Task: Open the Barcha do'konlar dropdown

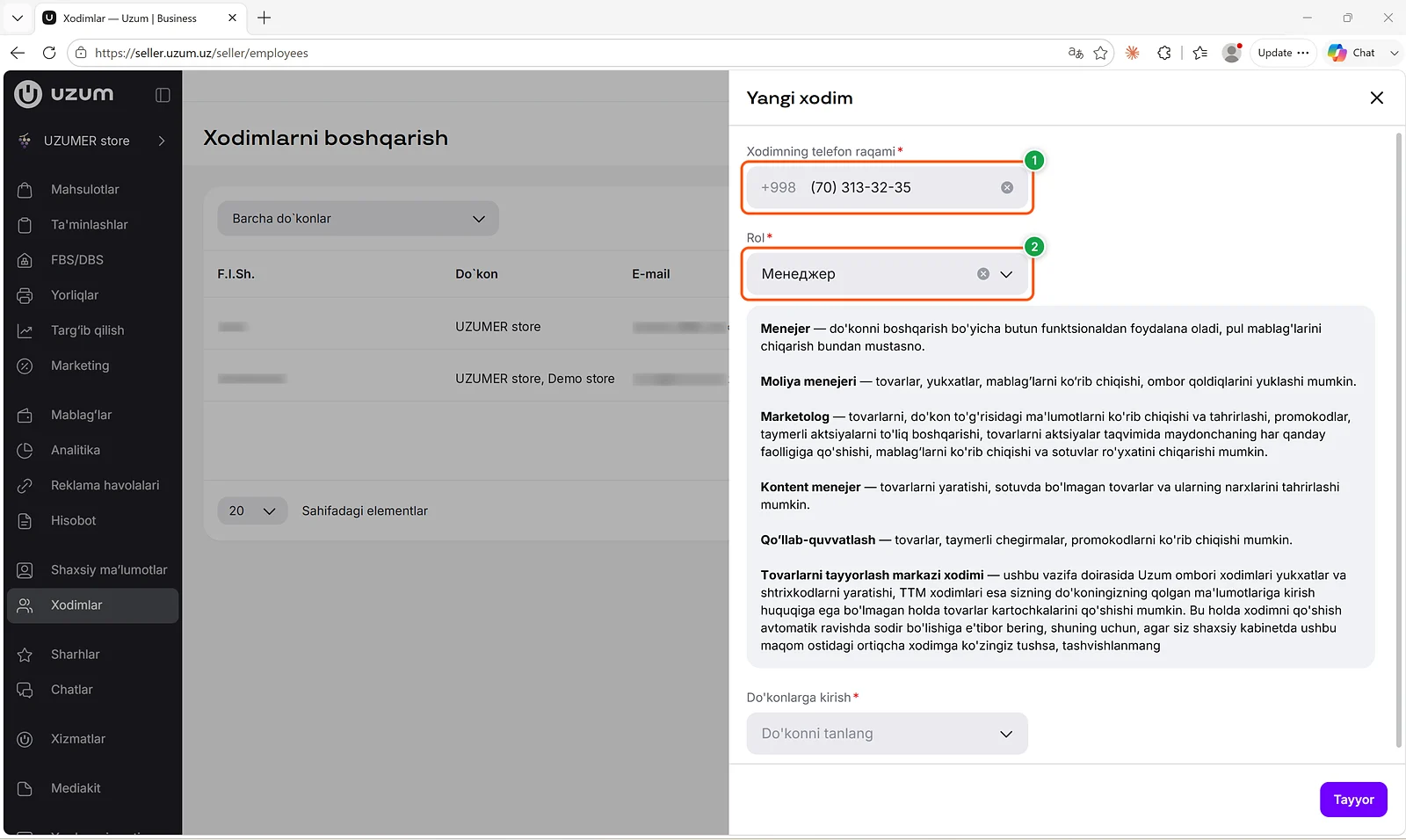Action: click(x=358, y=219)
